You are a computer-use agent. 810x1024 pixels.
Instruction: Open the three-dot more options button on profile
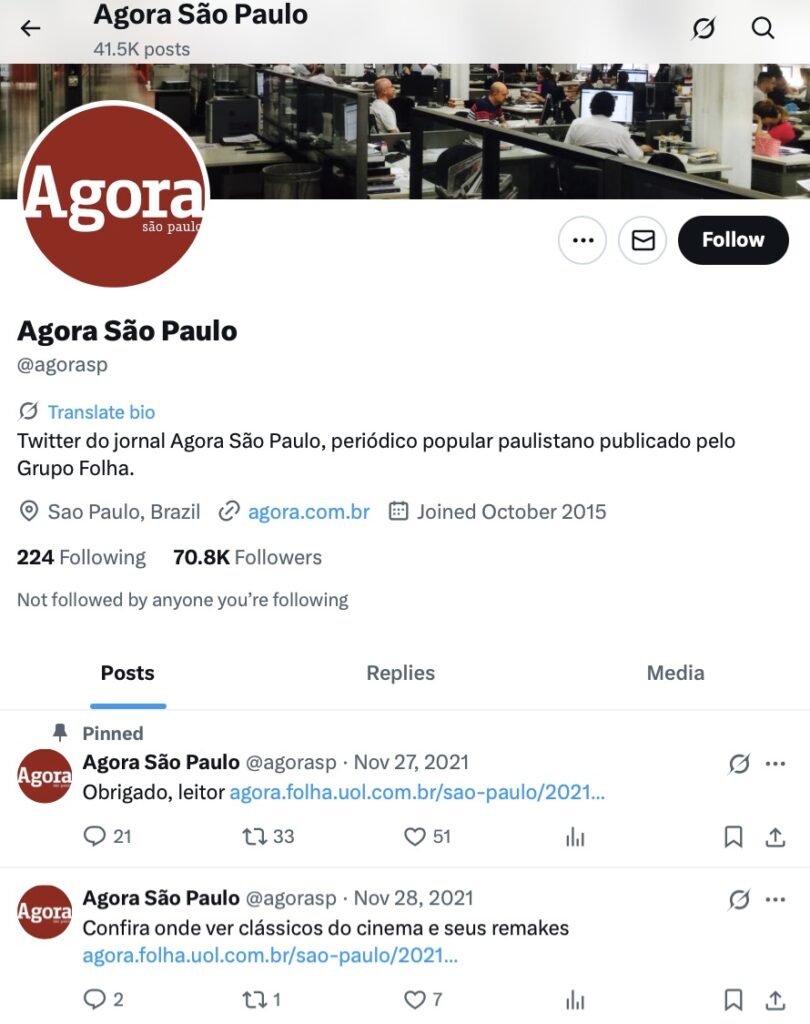(583, 240)
